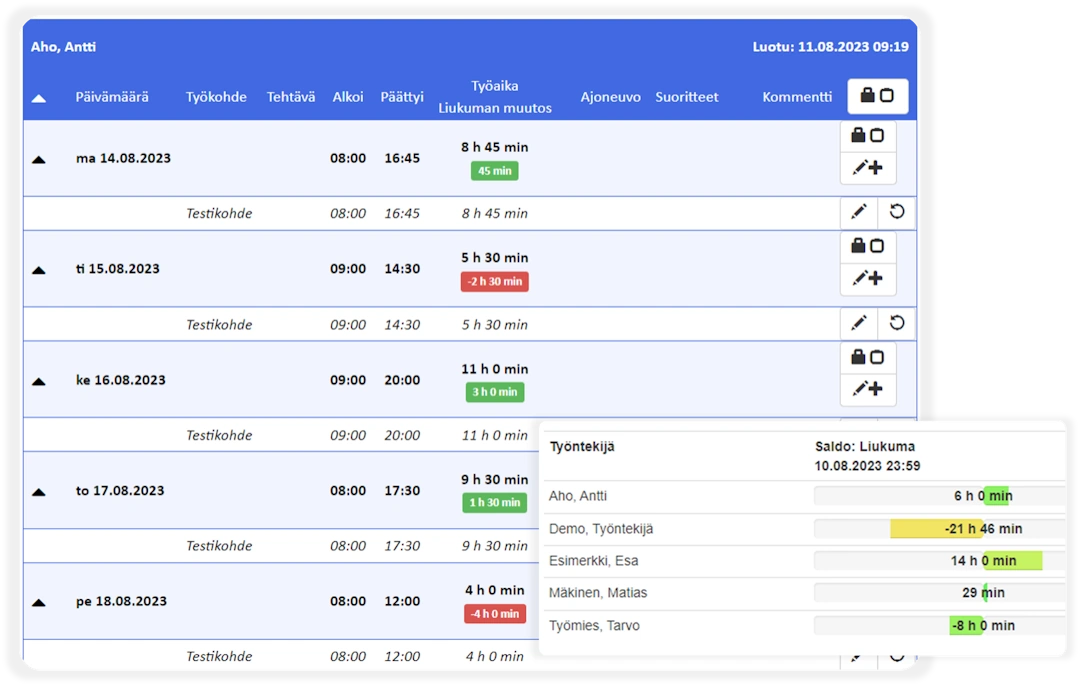The height and width of the screenshot is (686, 1080).
Task: Click the lock icon in the table header
Action: coord(877,96)
